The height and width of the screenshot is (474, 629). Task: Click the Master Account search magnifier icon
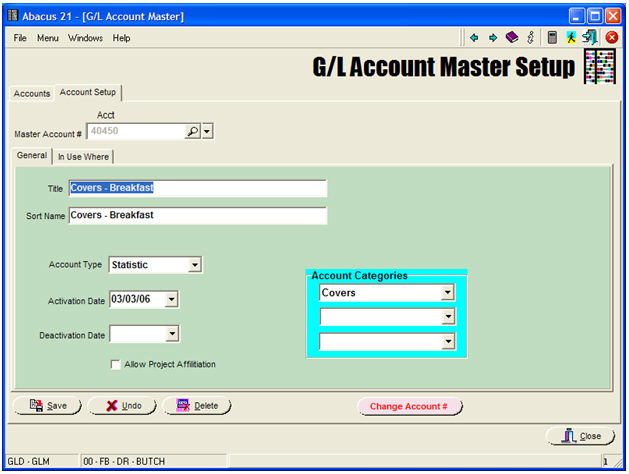coord(192,131)
